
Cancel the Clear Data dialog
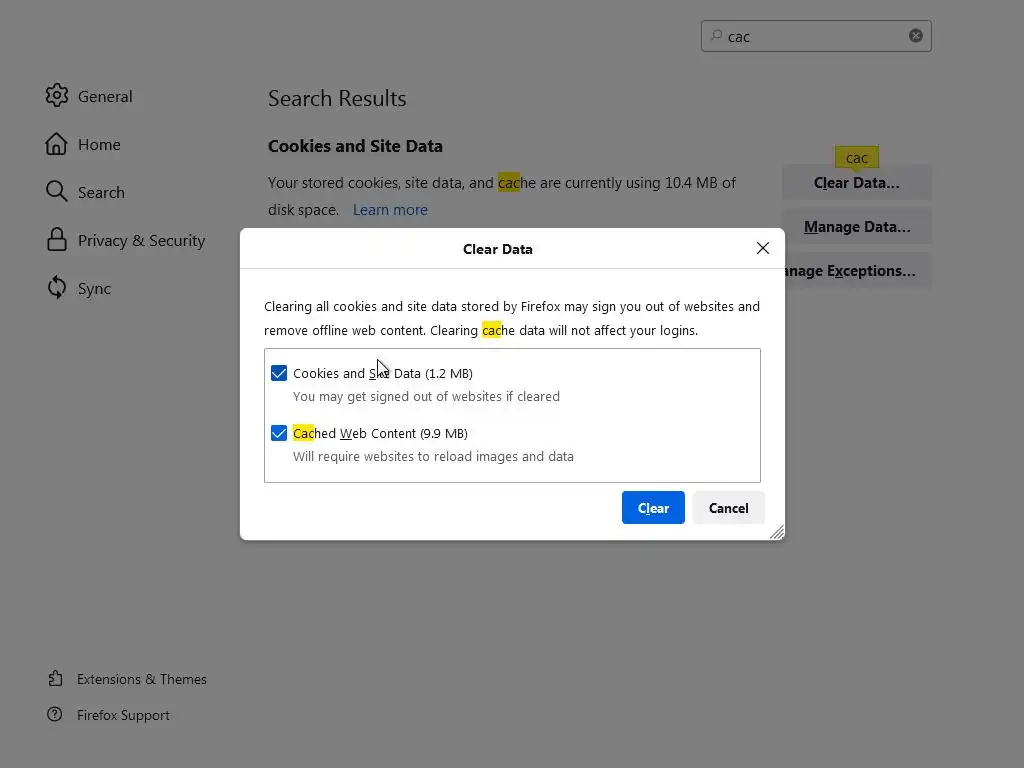(728, 507)
